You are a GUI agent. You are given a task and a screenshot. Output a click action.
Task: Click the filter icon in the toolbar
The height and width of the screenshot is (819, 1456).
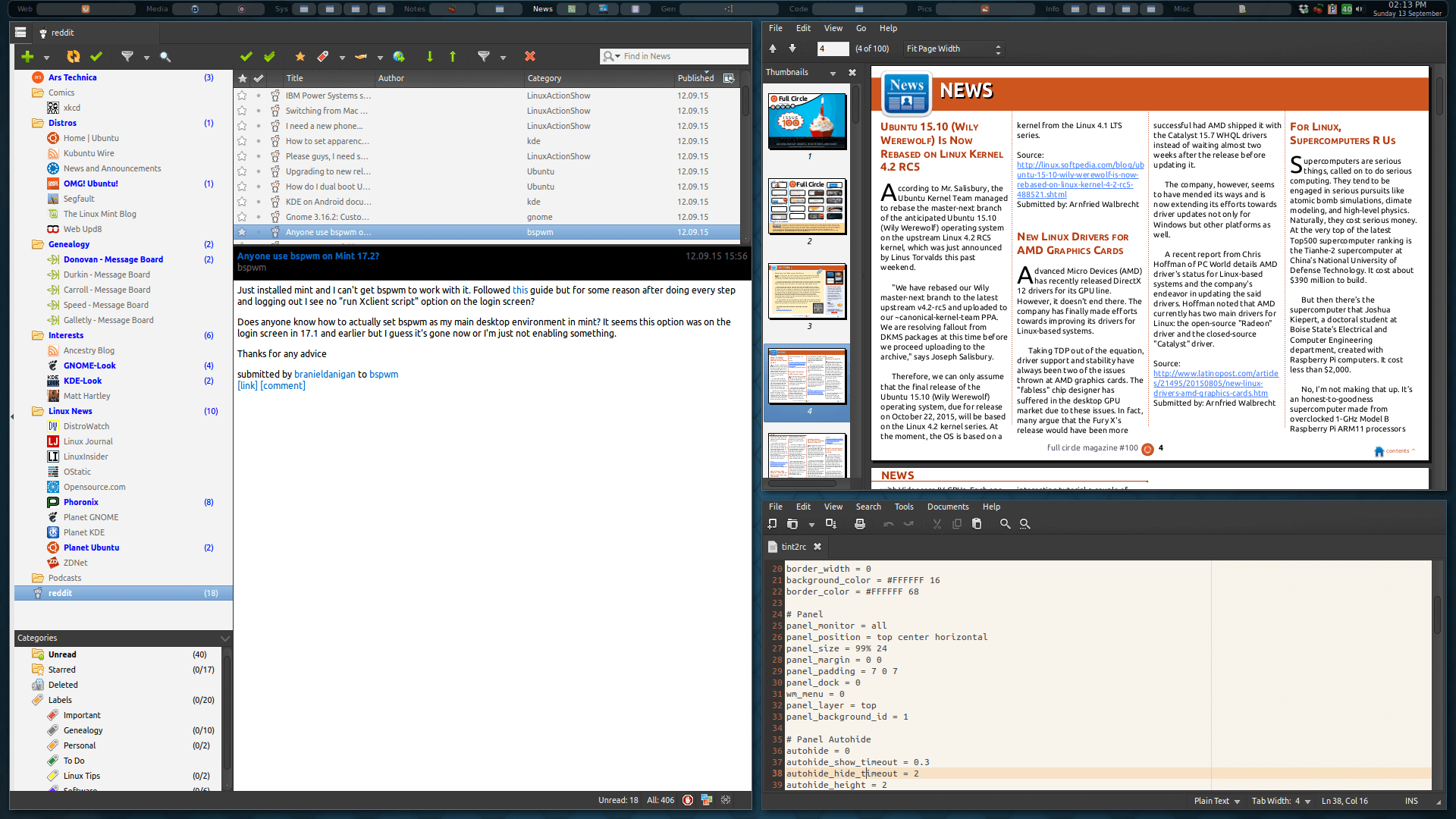(x=127, y=56)
